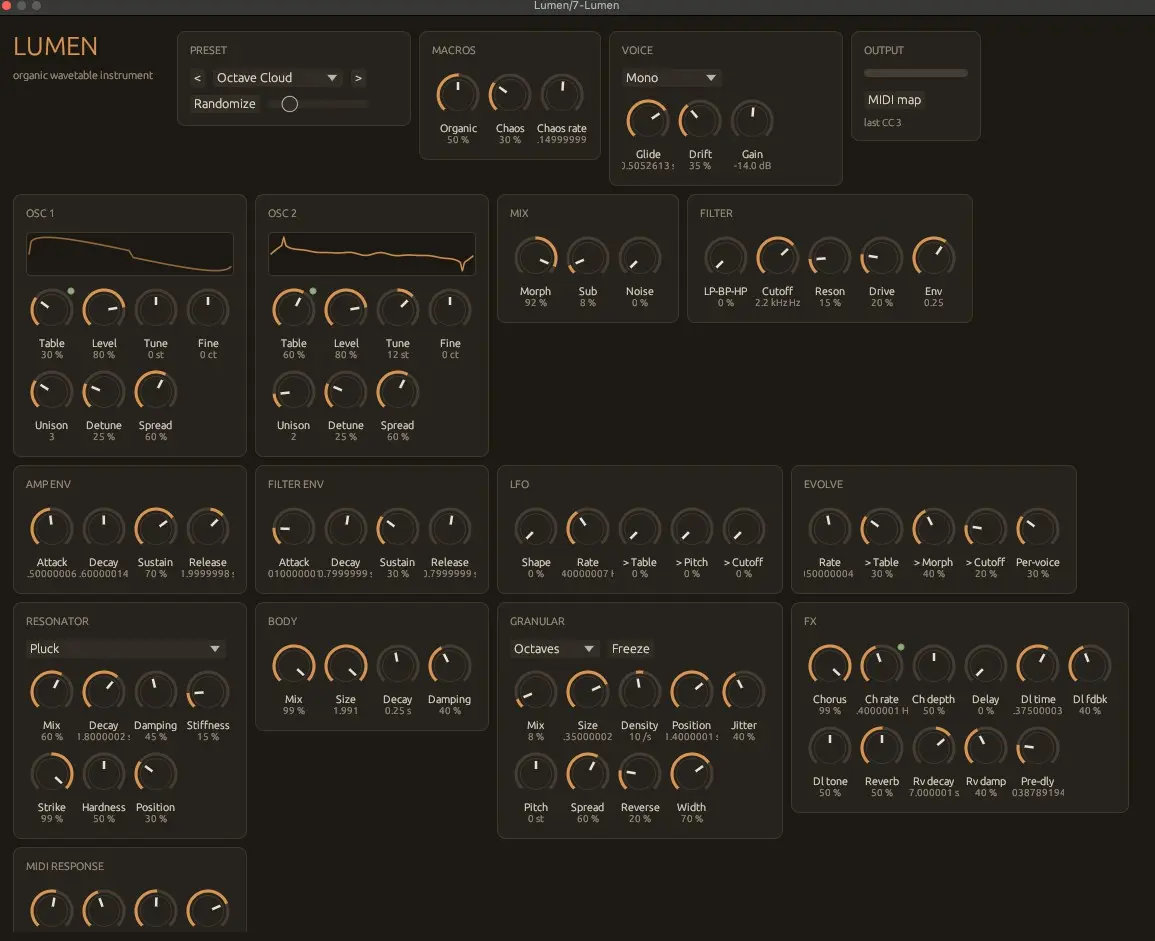Click the Resonator Stiffness knob

point(208,691)
